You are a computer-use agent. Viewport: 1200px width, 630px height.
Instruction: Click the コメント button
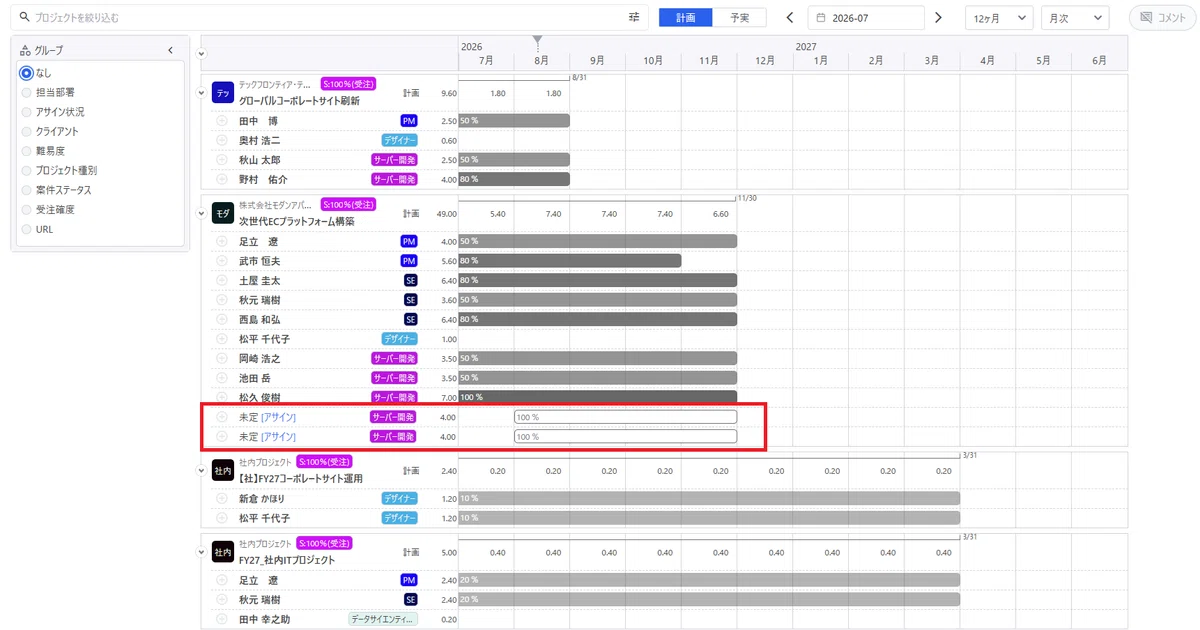click(x=1162, y=18)
